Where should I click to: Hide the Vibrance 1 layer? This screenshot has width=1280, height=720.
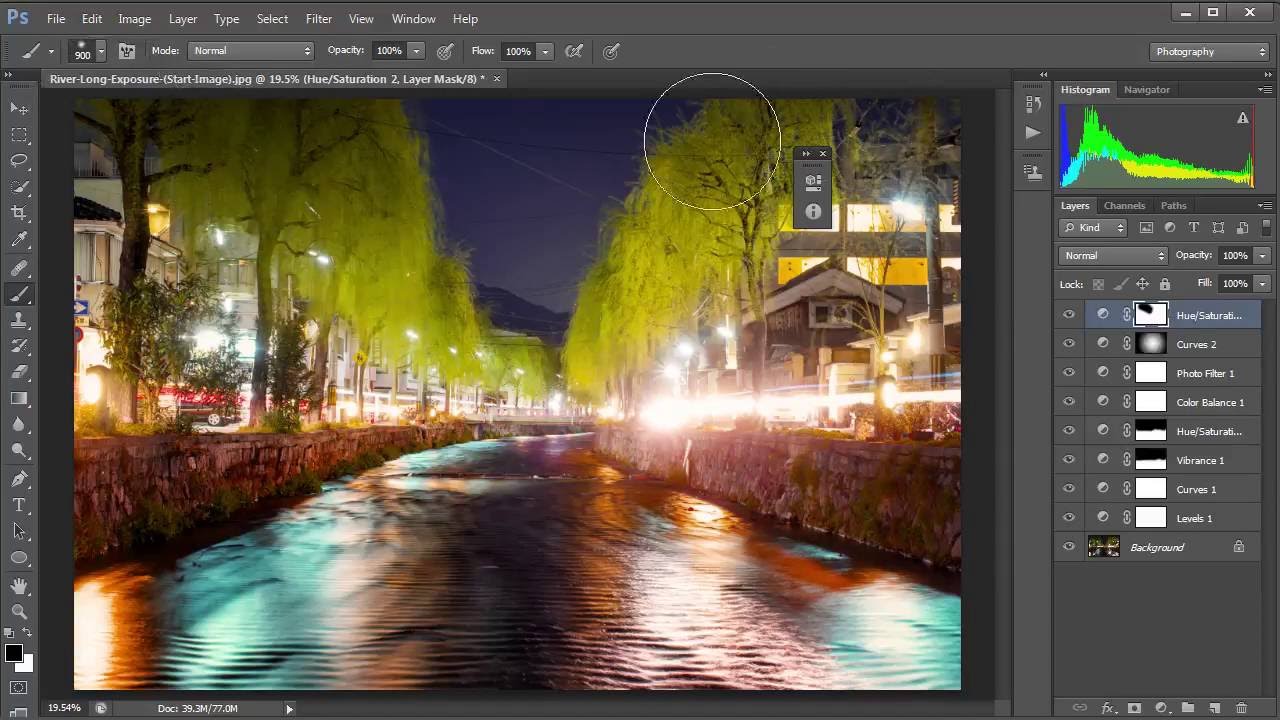[x=1069, y=460]
